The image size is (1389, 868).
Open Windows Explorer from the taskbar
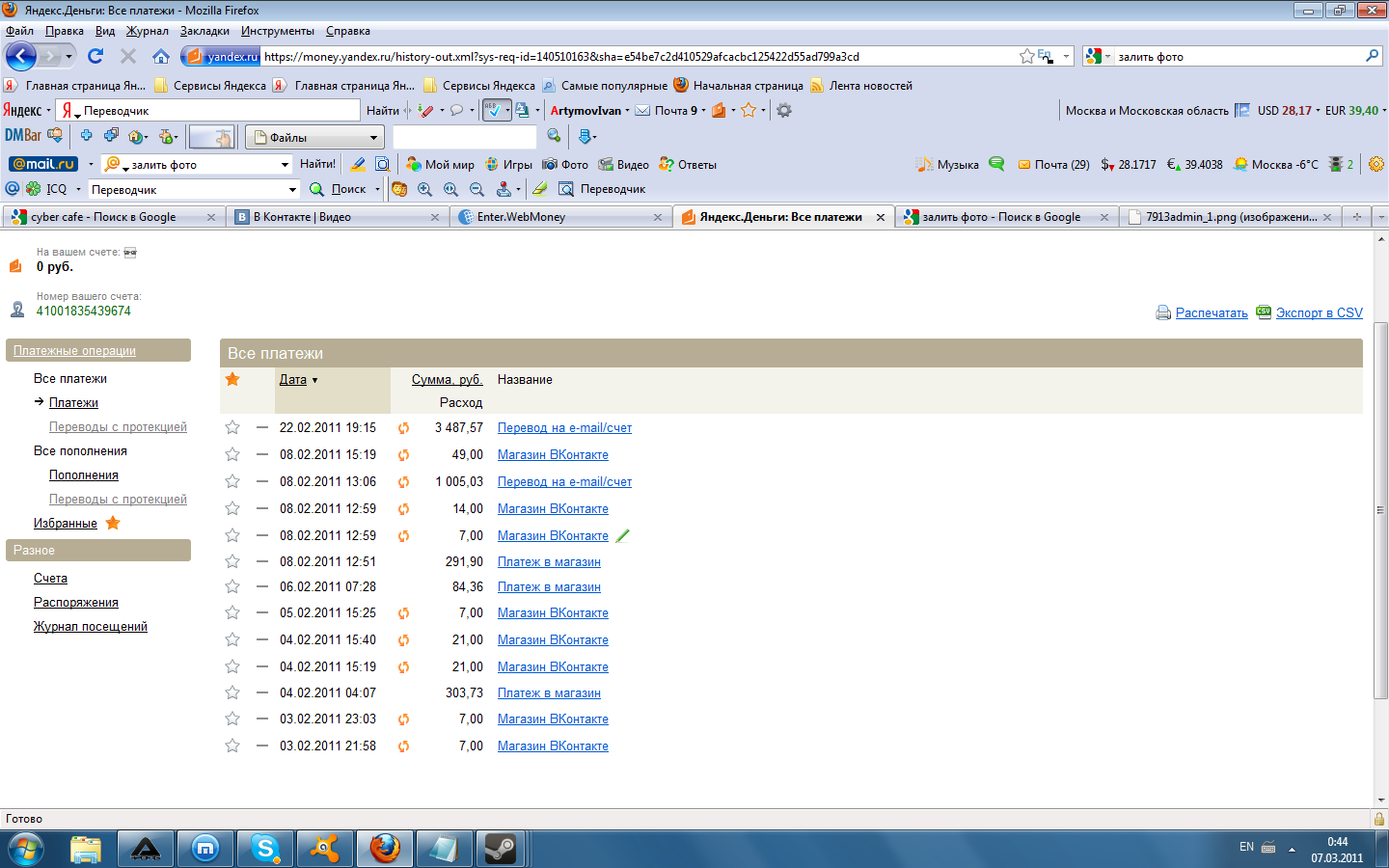(x=86, y=849)
